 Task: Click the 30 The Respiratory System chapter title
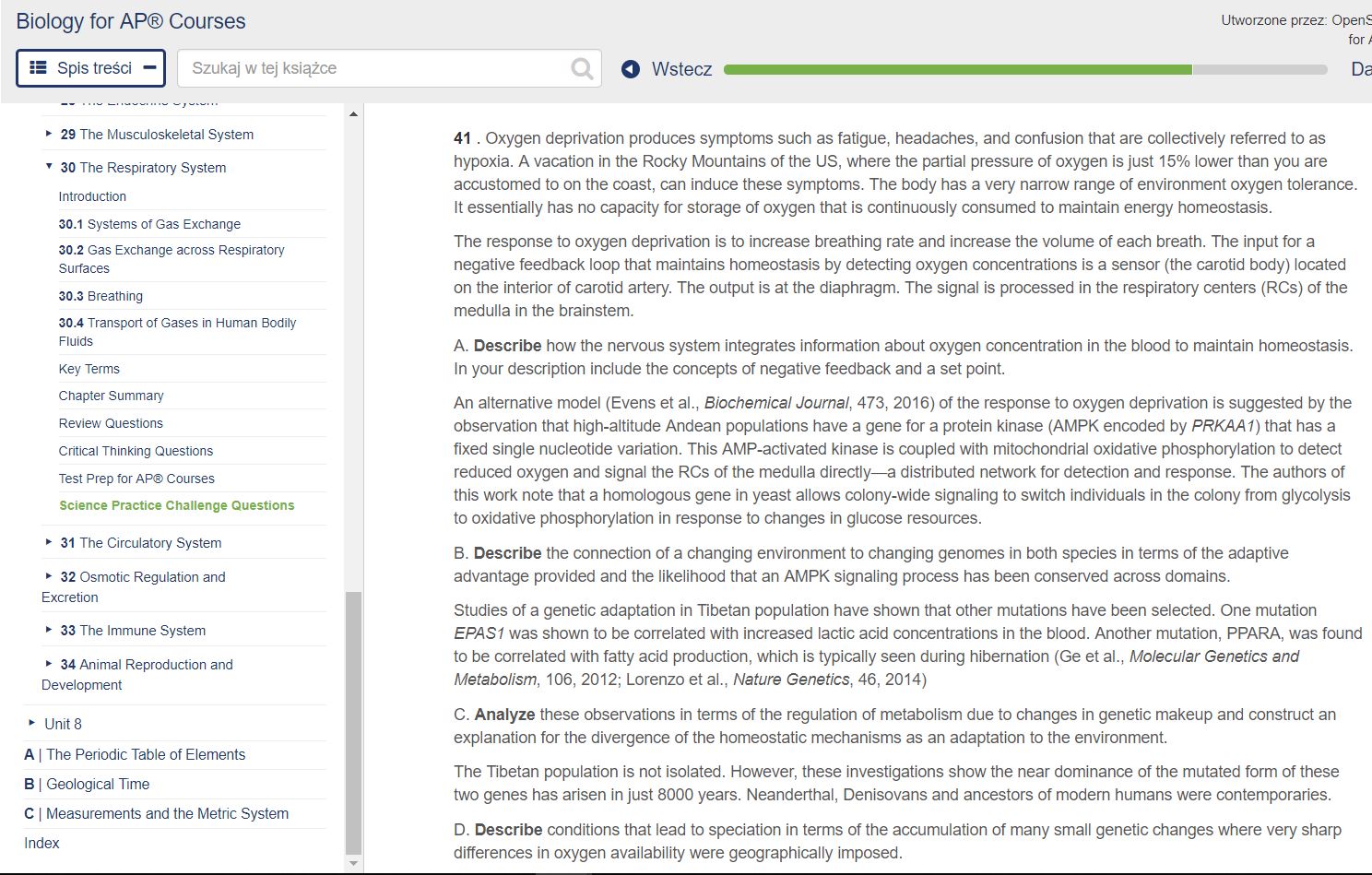click(x=143, y=168)
